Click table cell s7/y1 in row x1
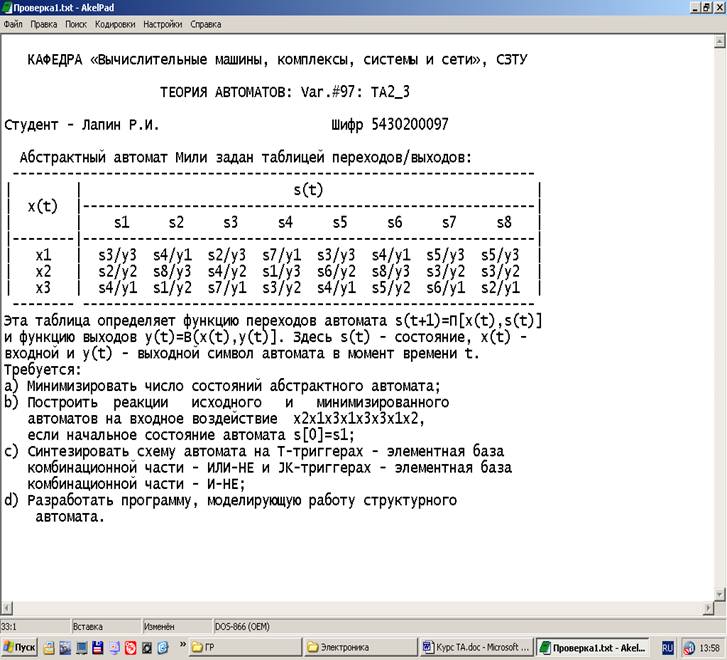 point(281,255)
